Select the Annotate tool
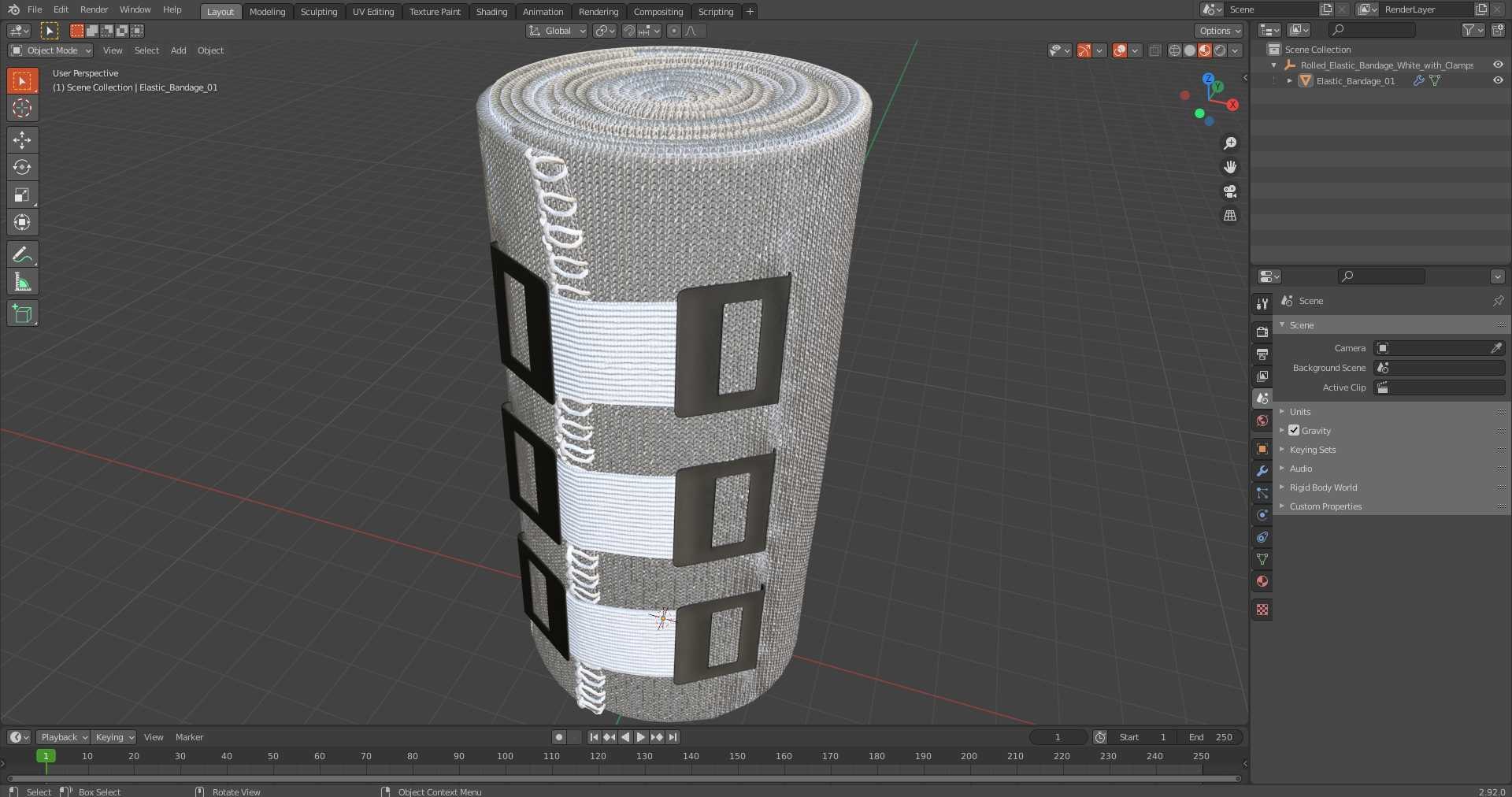 point(22,254)
